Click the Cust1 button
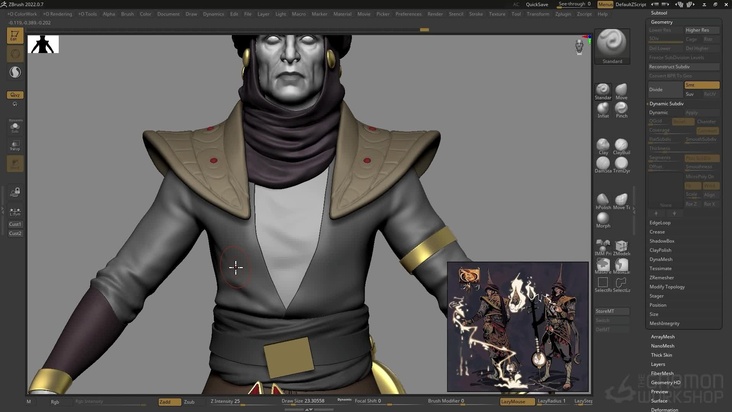 coord(15,224)
